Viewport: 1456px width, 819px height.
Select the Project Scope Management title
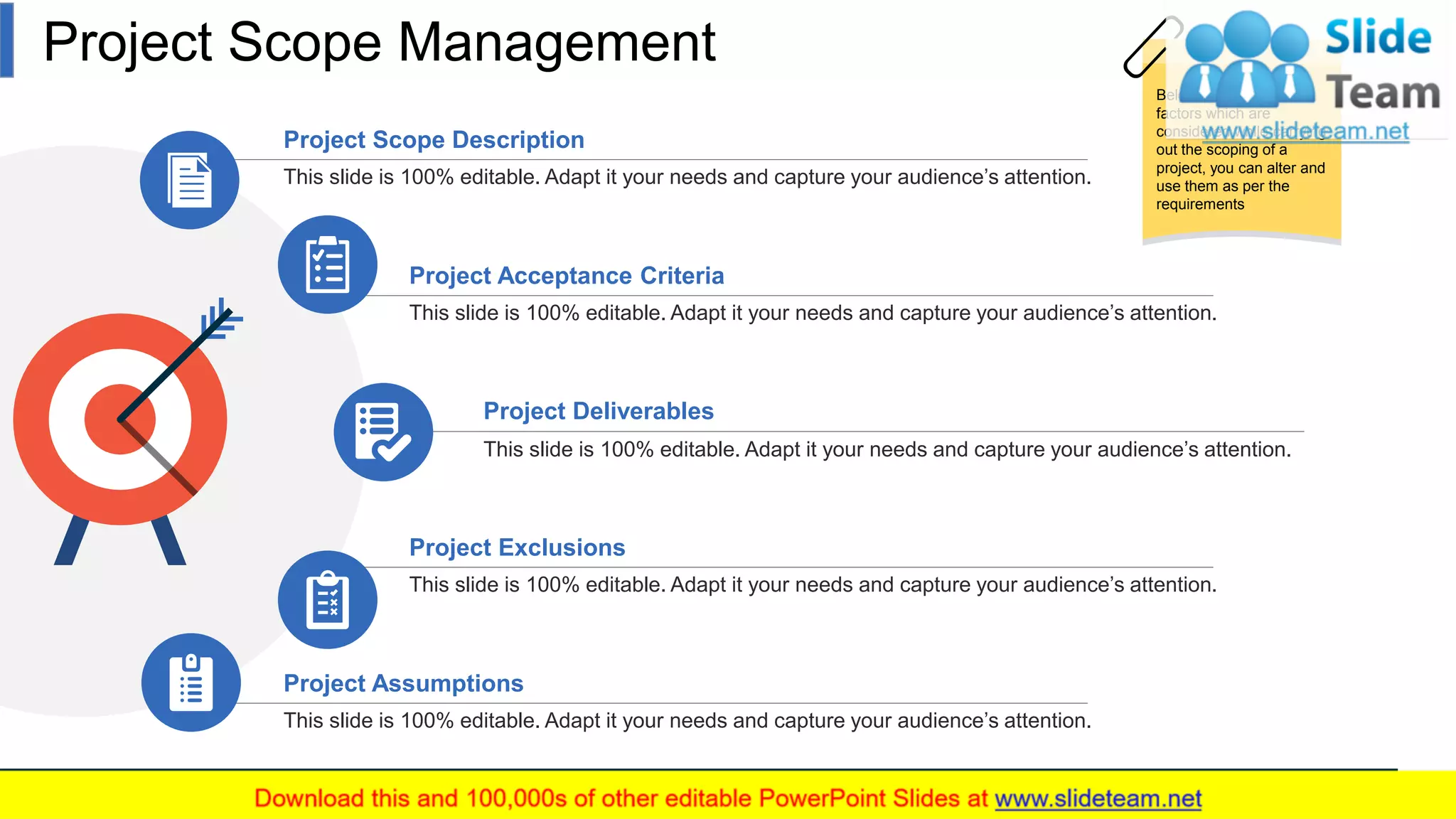380,43
